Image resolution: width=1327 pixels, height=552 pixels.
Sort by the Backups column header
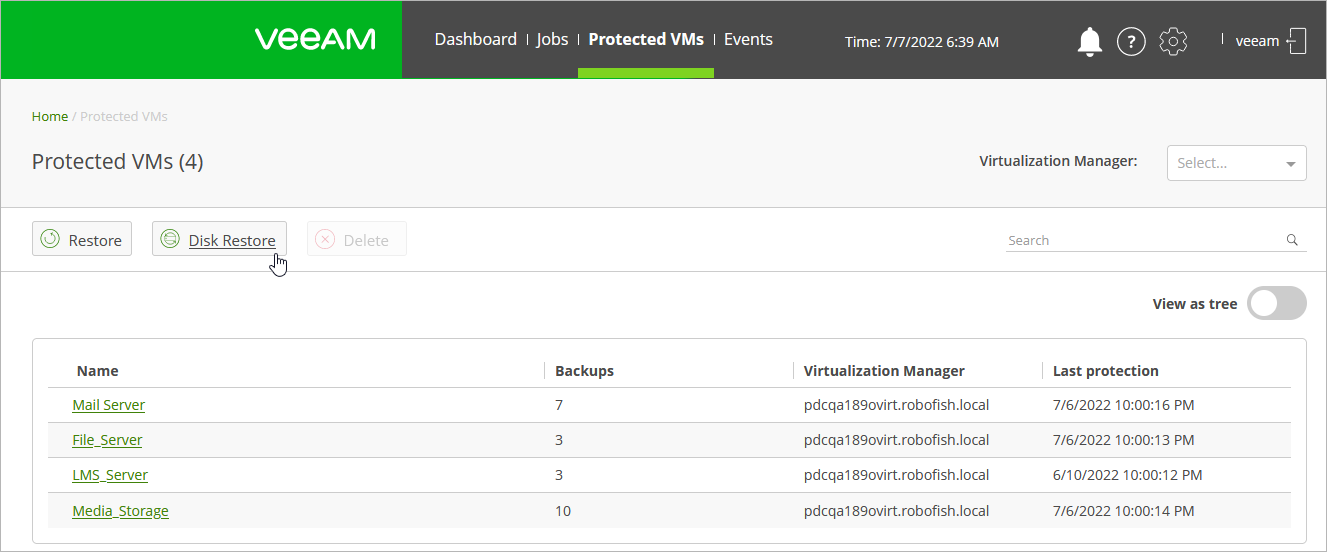(584, 371)
